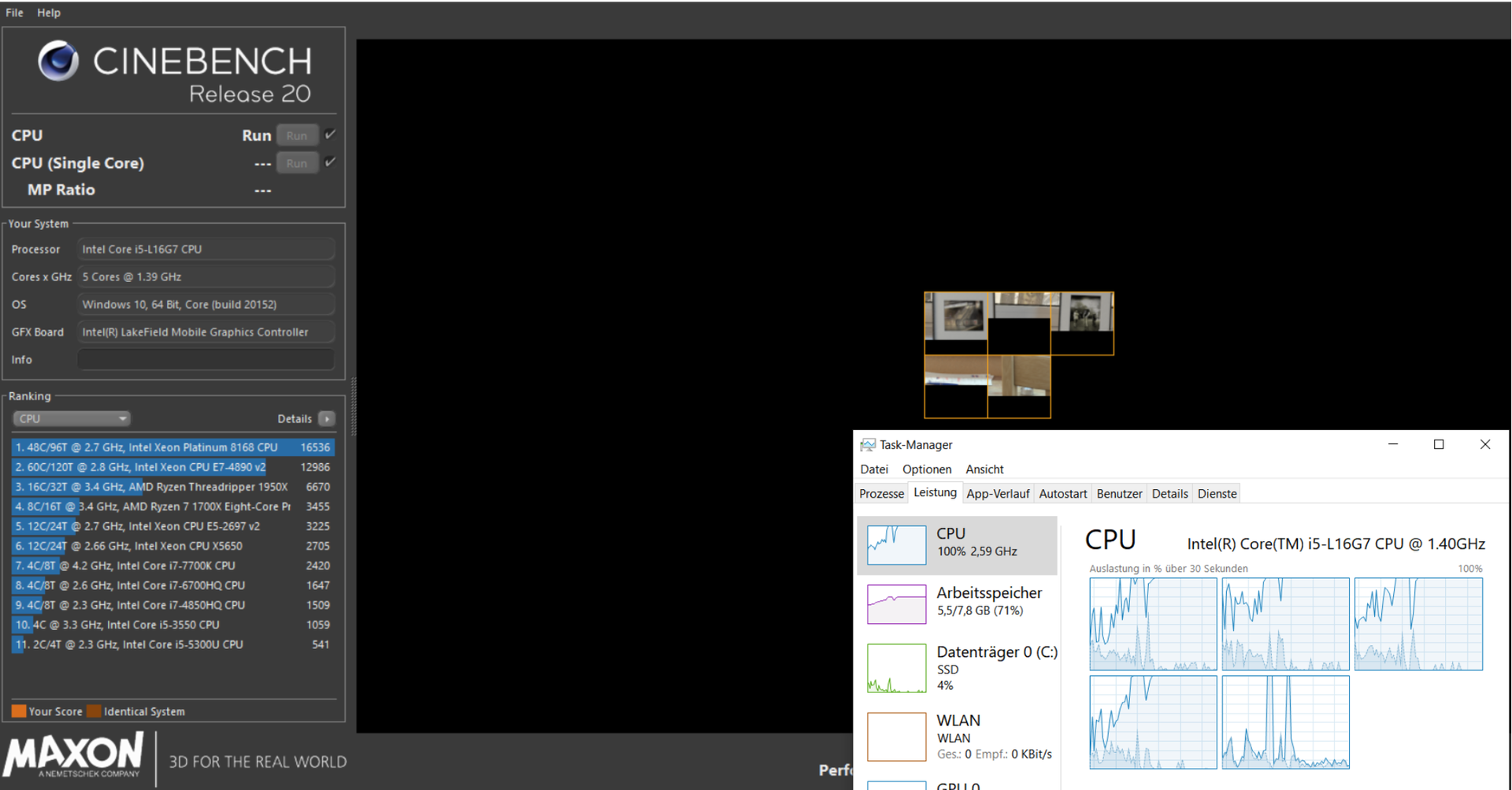This screenshot has width=1512, height=790.
Task: Open the CPU ranking dropdown
Action: click(71, 418)
